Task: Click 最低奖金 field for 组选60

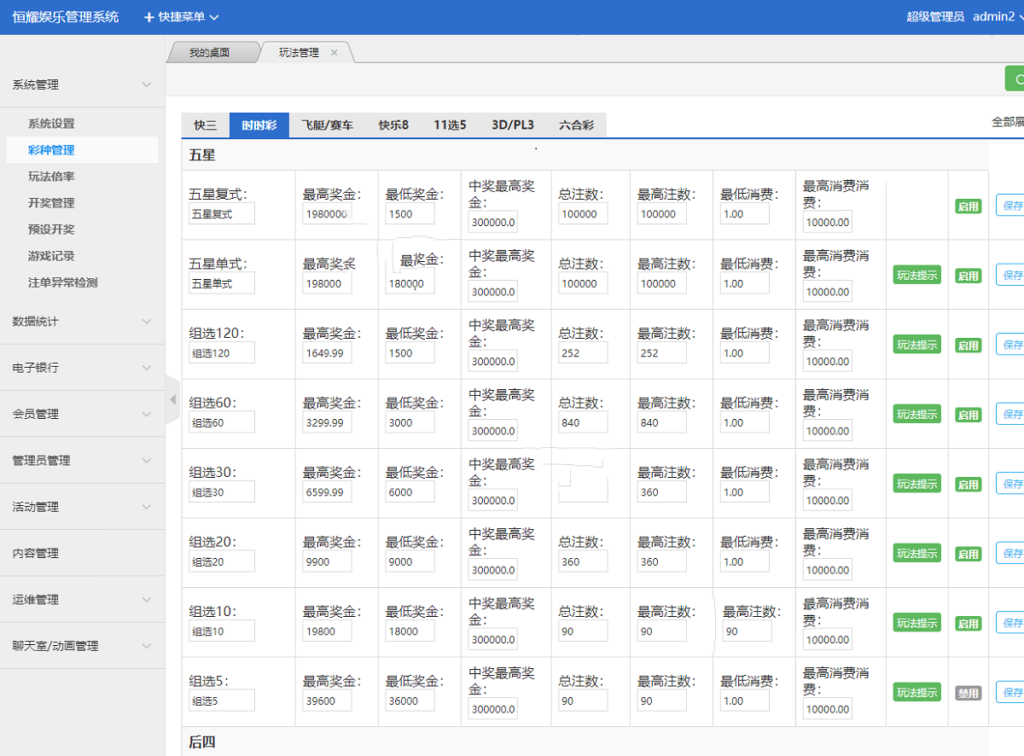Action: [409, 423]
